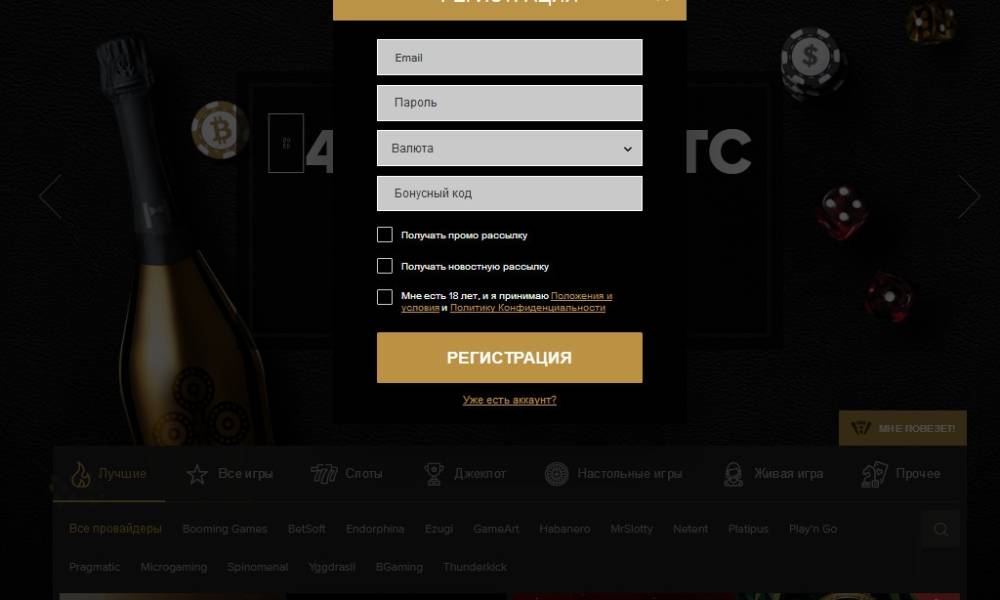Open the Уже есть аккаунт? link

pyautogui.click(x=510, y=400)
